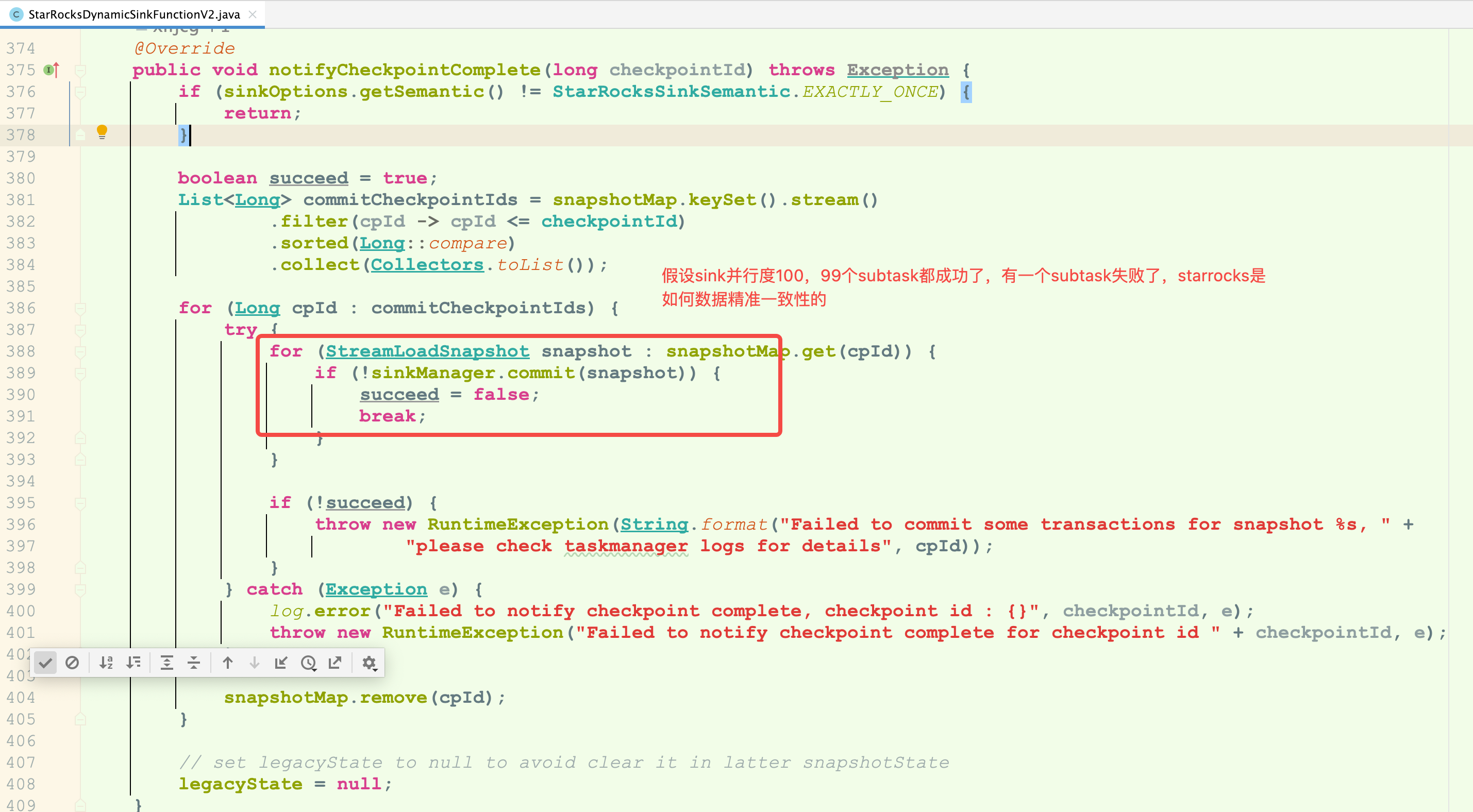Collapse the catch block fold marker at line 399
This screenshot has width=1473, height=812.
click(x=80, y=589)
